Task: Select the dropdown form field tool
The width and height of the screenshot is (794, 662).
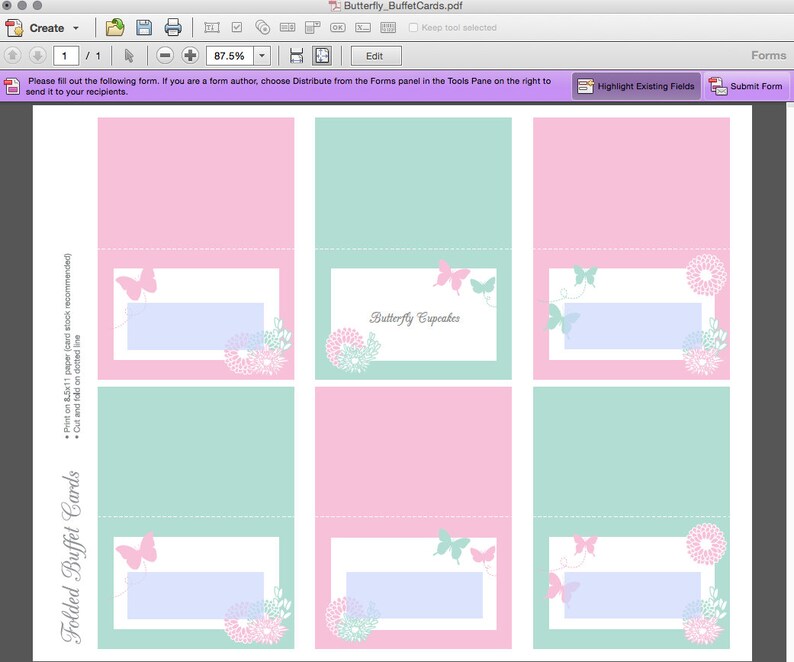Action: point(312,27)
